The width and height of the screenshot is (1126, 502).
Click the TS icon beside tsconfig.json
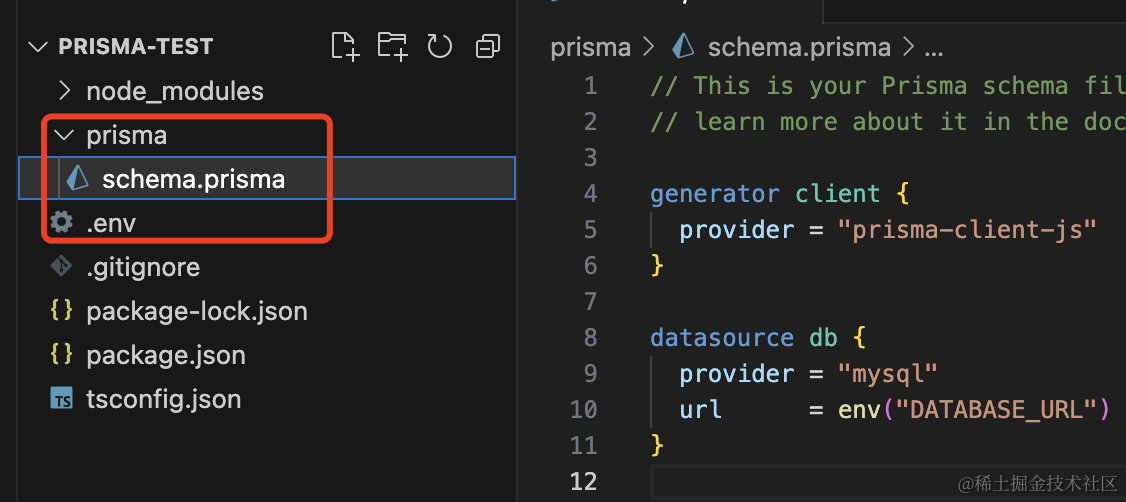point(62,400)
